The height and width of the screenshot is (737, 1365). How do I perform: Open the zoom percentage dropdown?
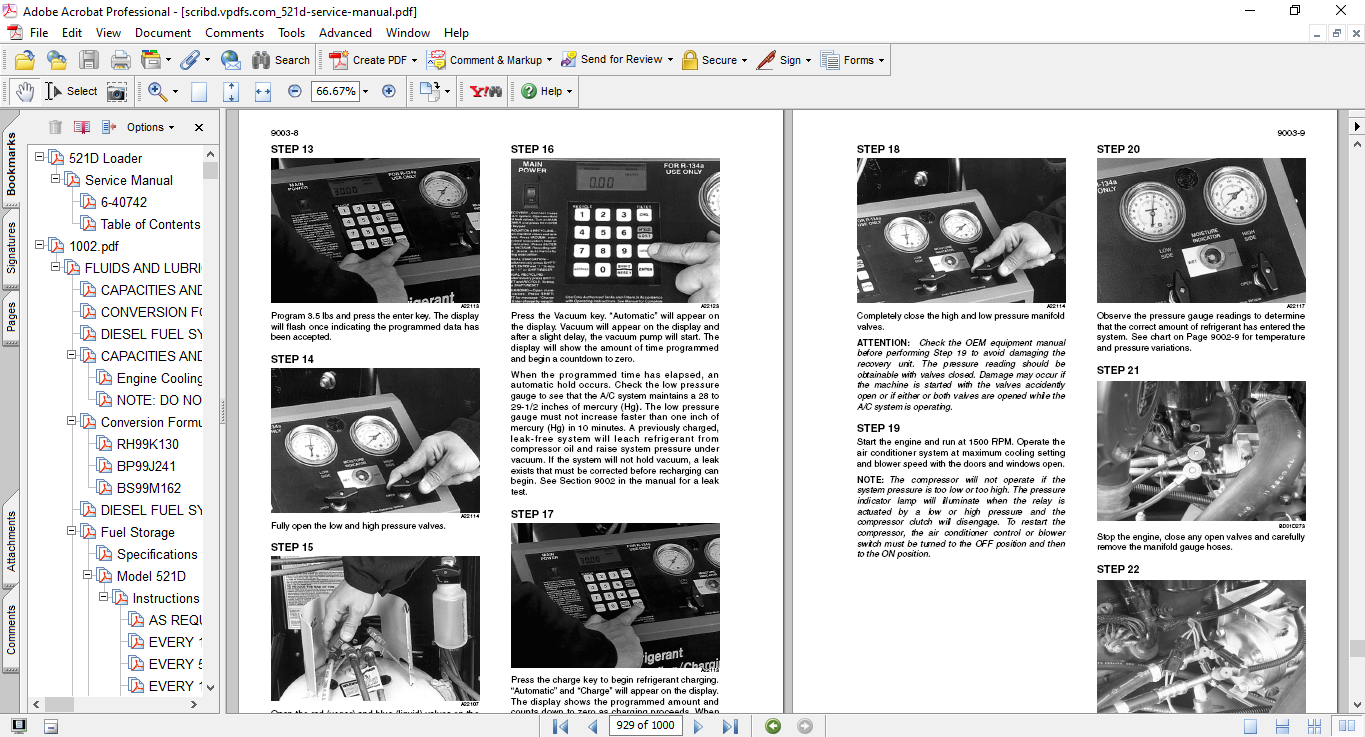click(365, 91)
